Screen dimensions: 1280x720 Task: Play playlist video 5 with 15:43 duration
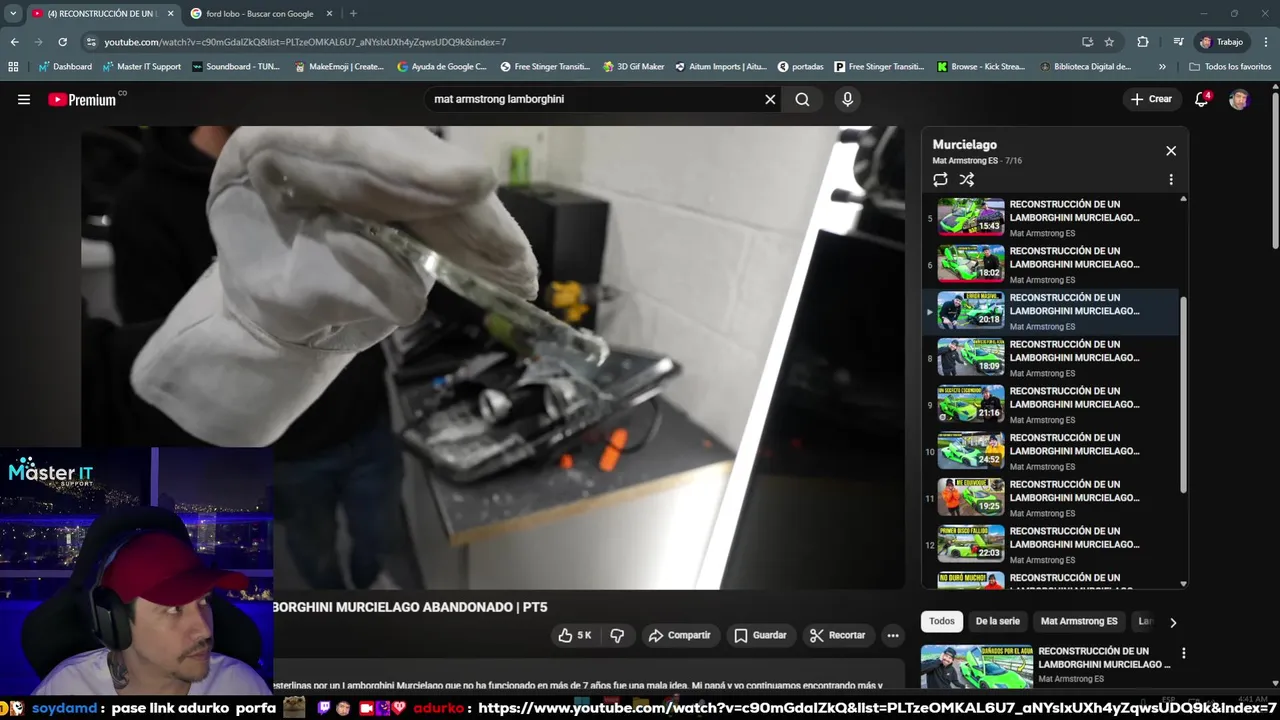[1052, 218]
